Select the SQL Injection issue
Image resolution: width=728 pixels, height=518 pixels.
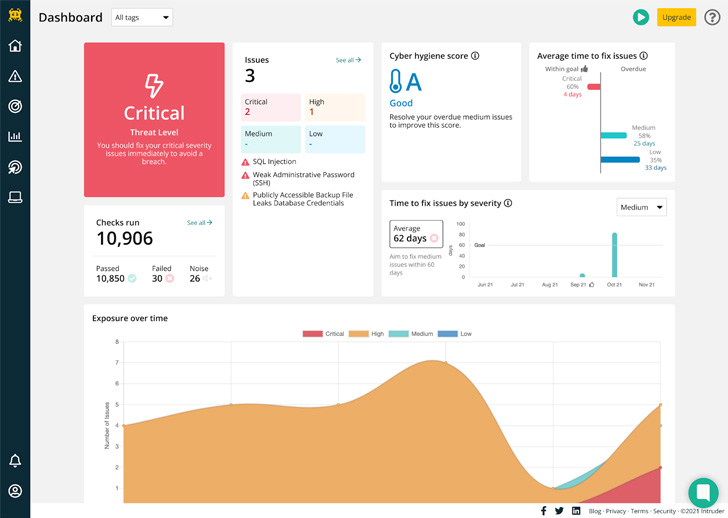click(x=274, y=162)
